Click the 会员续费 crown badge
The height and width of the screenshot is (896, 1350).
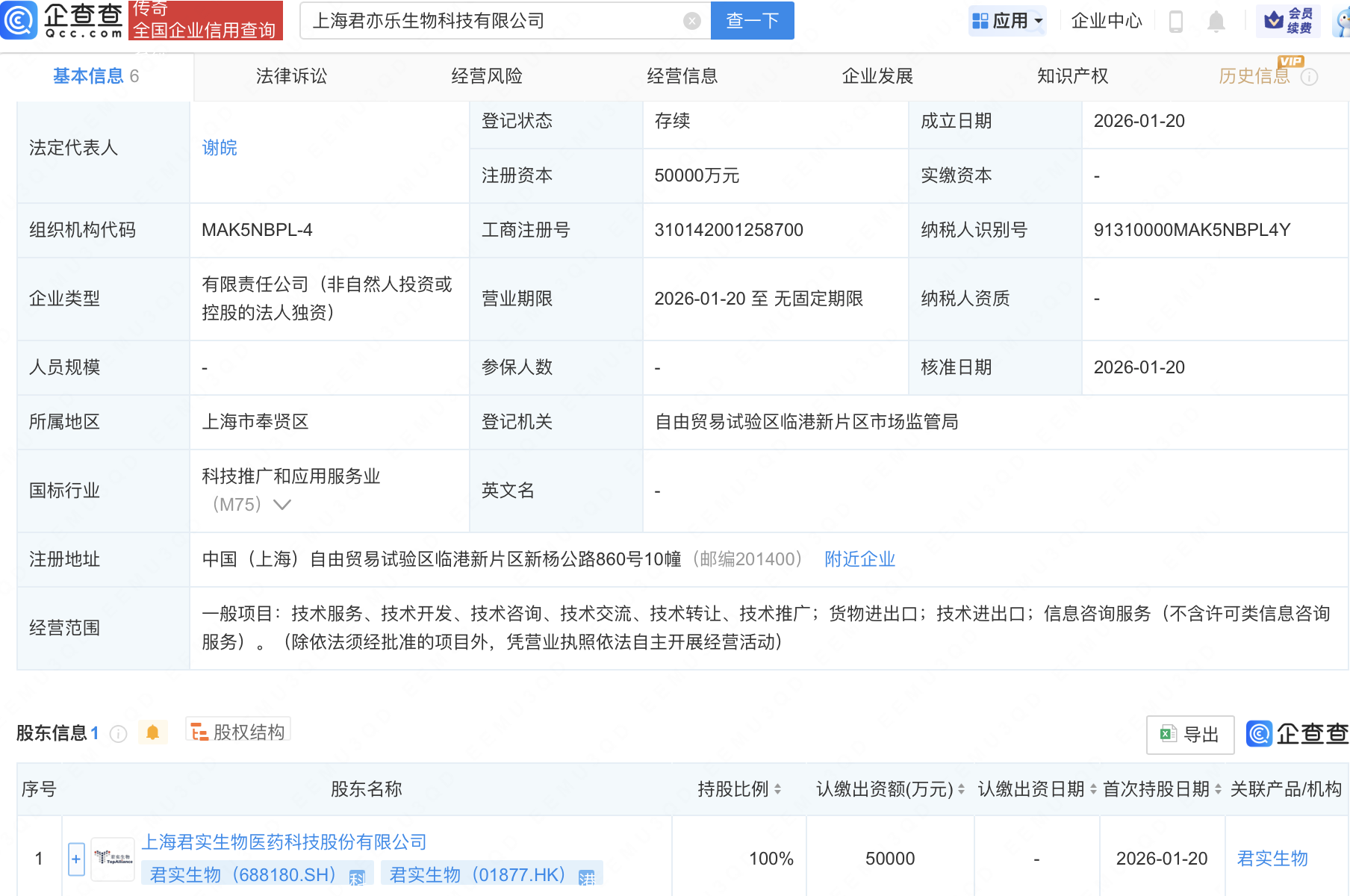pyautogui.click(x=1288, y=21)
